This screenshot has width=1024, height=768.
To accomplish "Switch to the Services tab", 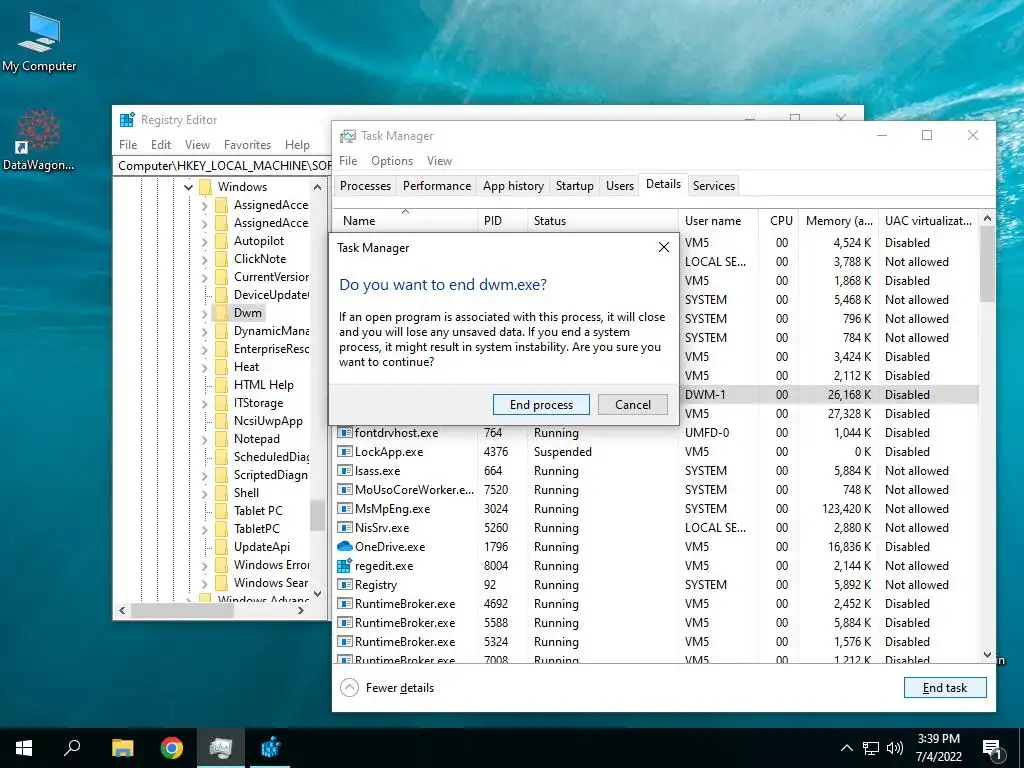I will [714, 185].
